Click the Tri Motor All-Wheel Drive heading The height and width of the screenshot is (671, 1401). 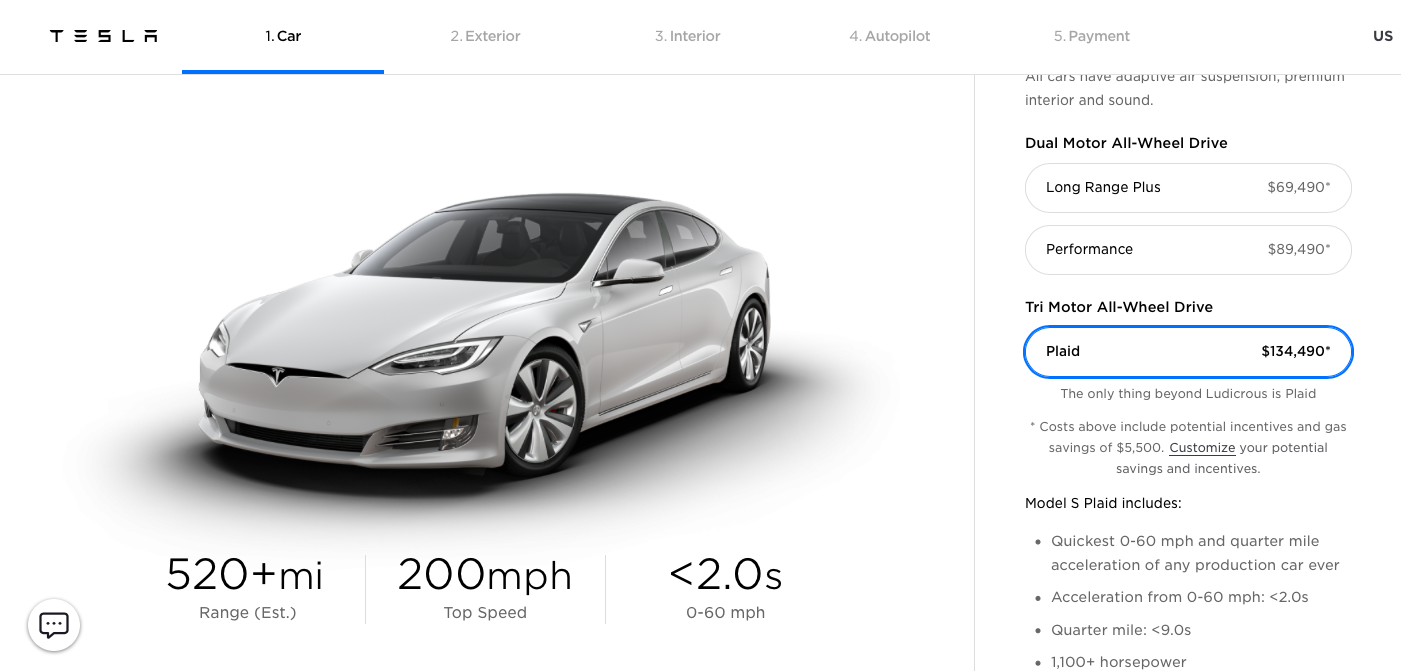click(x=1119, y=307)
